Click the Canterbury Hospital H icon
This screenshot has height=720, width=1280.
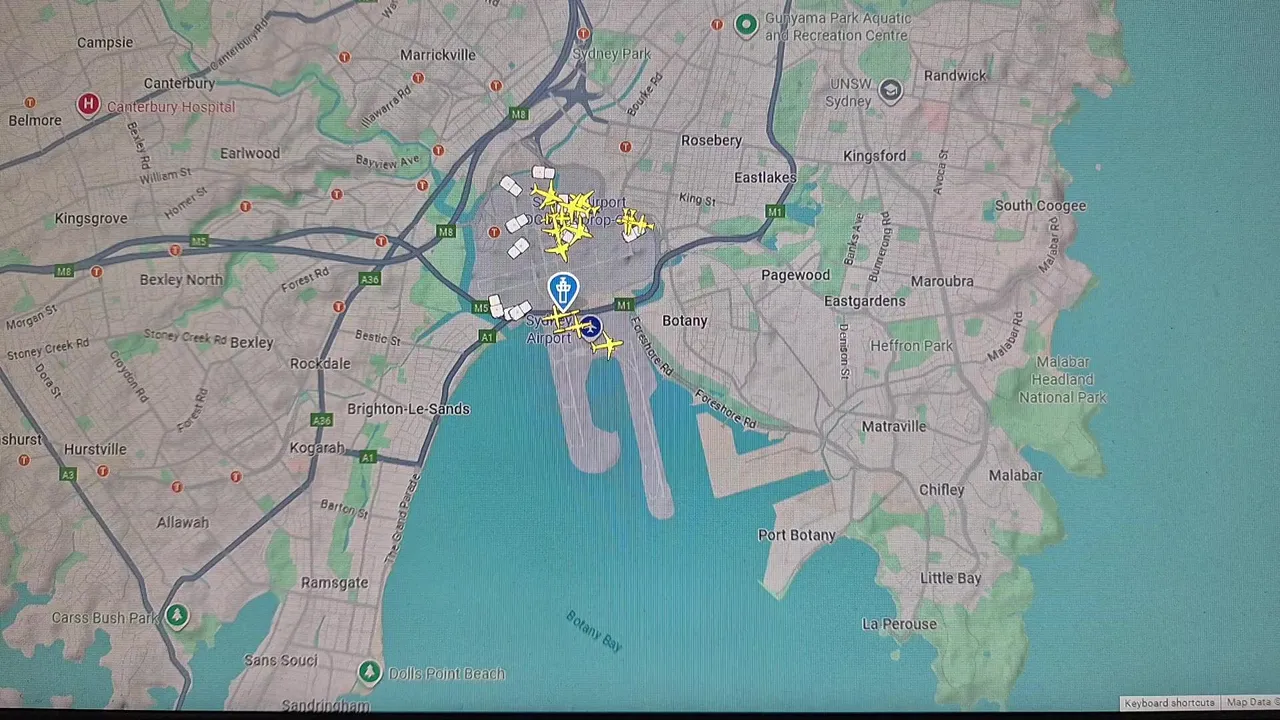point(88,105)
